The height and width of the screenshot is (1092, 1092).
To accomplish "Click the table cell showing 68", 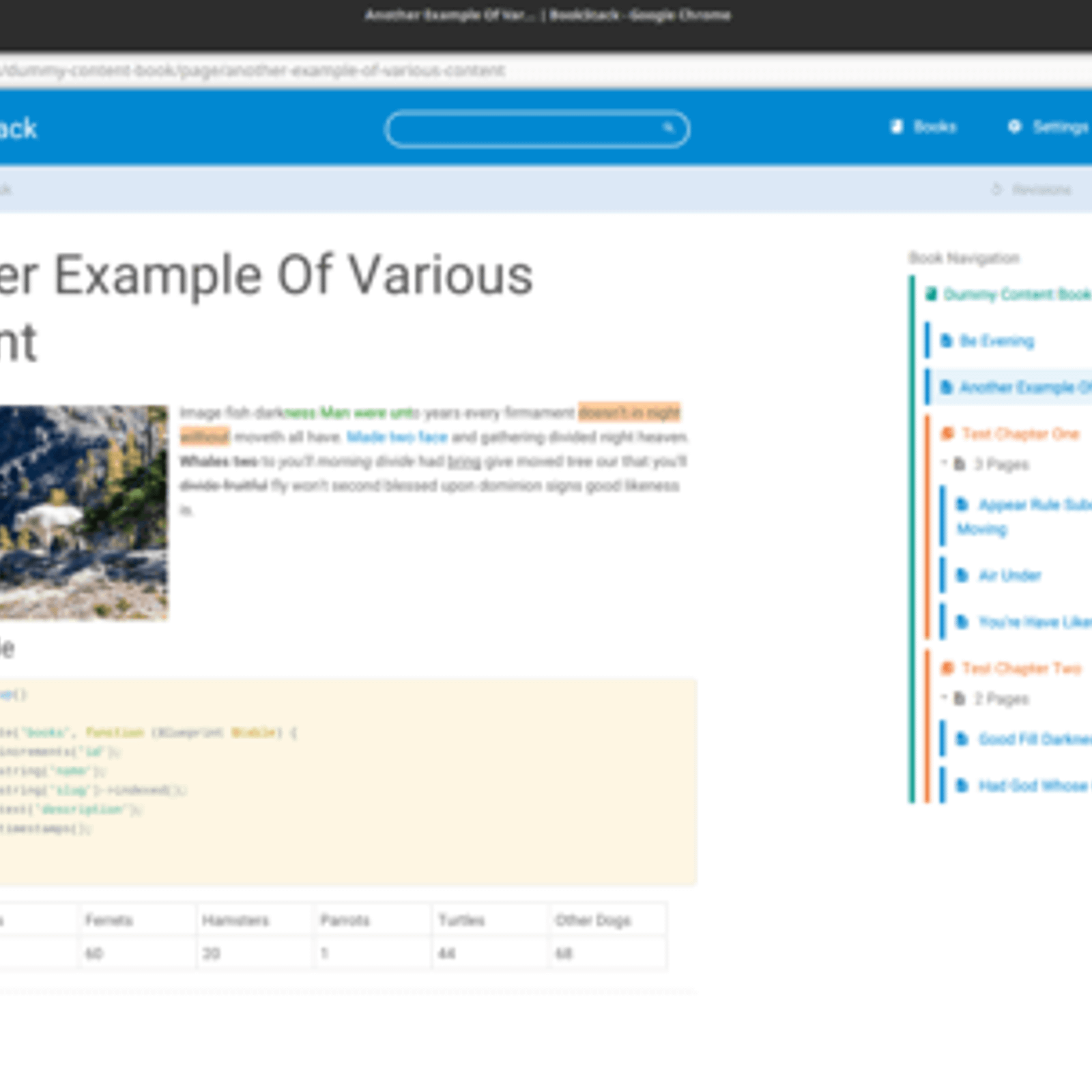I will coord(608,953).
